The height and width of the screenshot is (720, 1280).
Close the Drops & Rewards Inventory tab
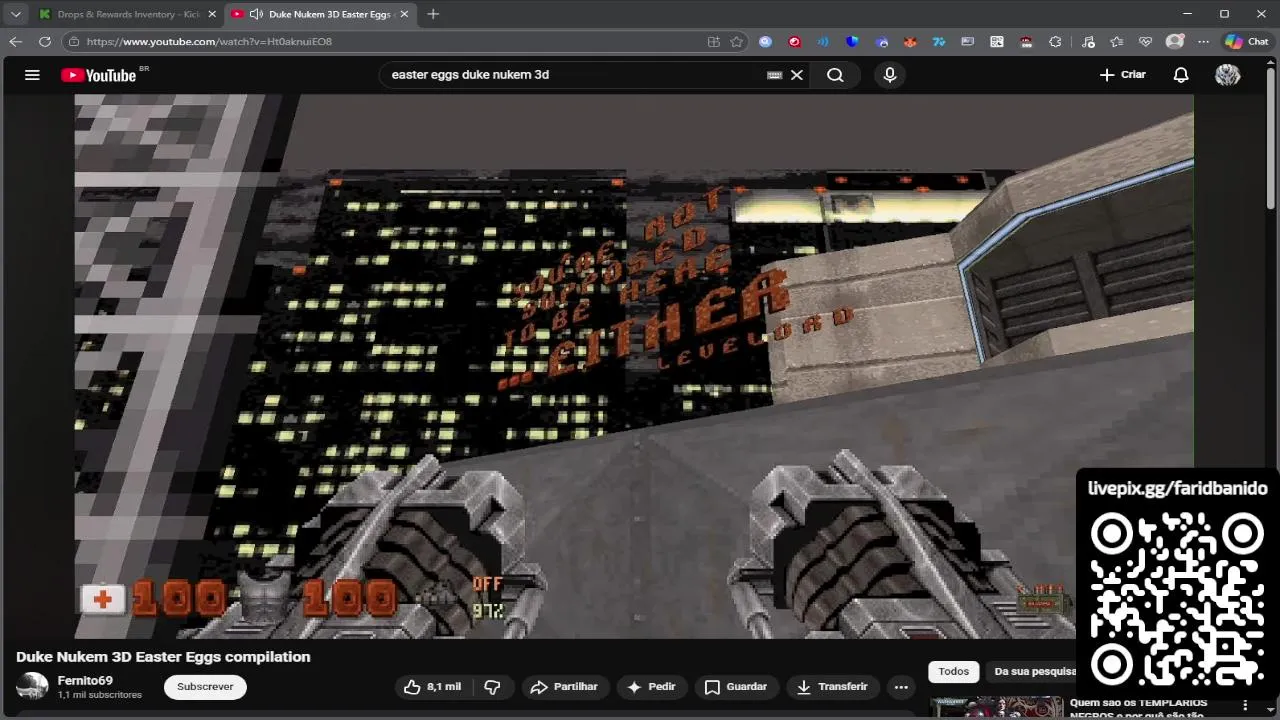(212, 14)
